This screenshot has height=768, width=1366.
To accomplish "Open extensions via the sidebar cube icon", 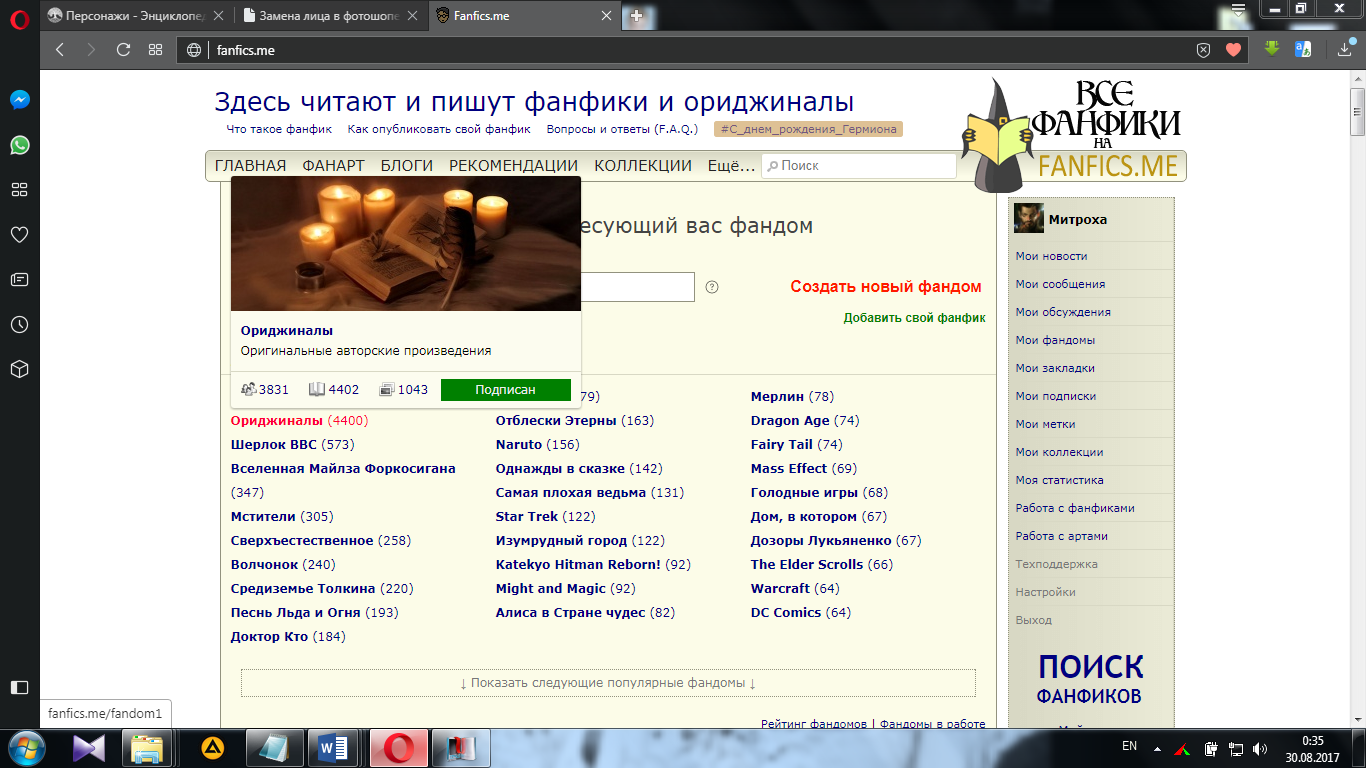I will [19, 370].
